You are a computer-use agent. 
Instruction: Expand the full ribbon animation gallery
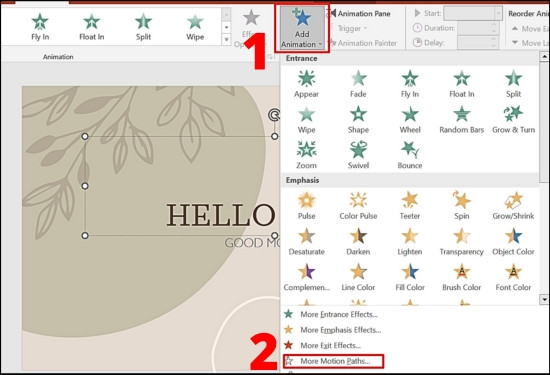tap(226, 40)
